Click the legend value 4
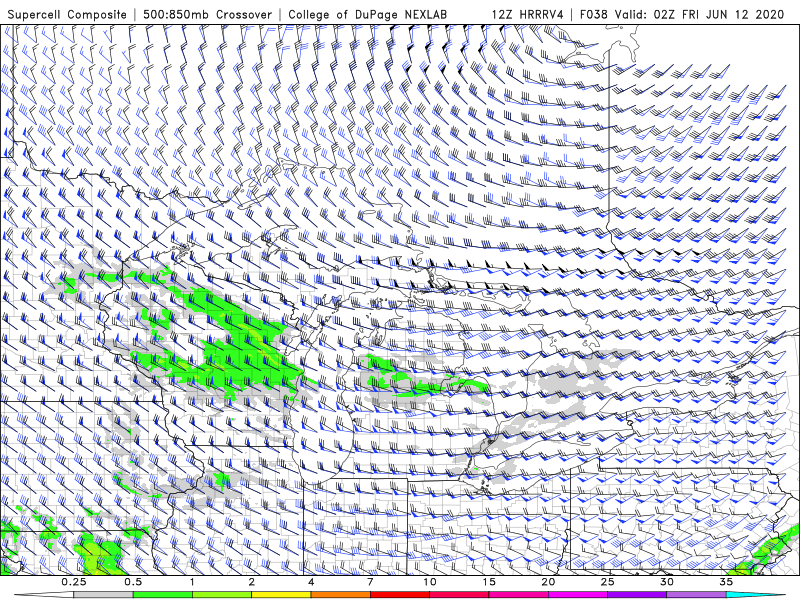Viewport: 800px width, 600px height. (x=311, y=582)
